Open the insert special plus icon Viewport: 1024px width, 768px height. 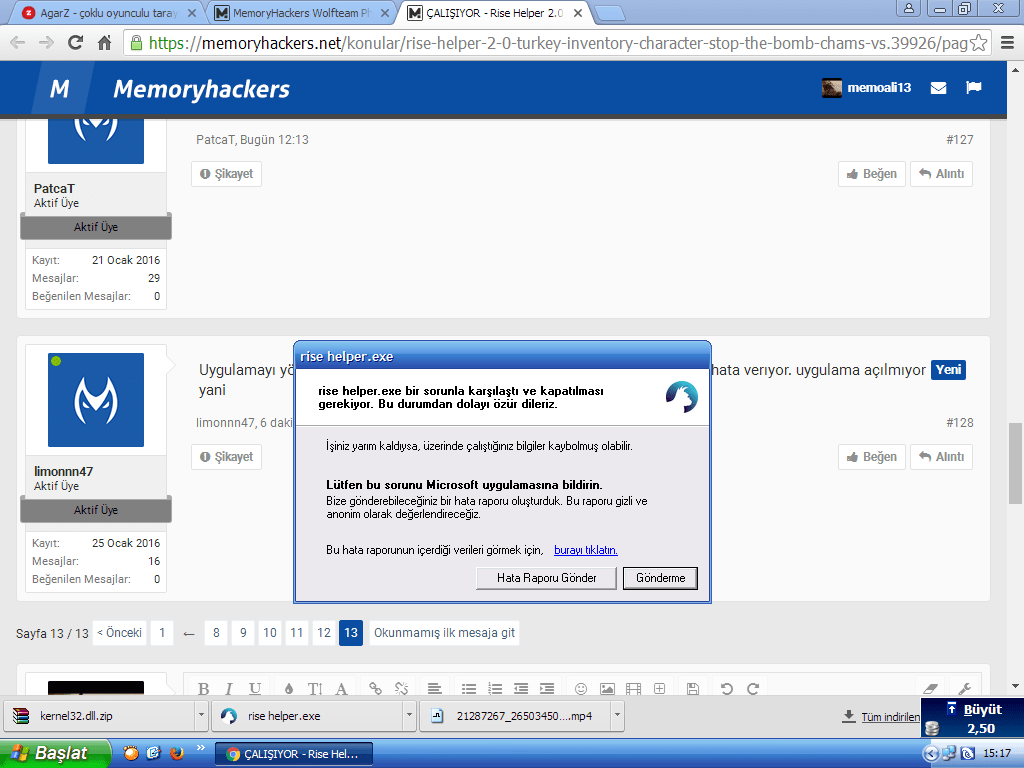pos(660,688)
